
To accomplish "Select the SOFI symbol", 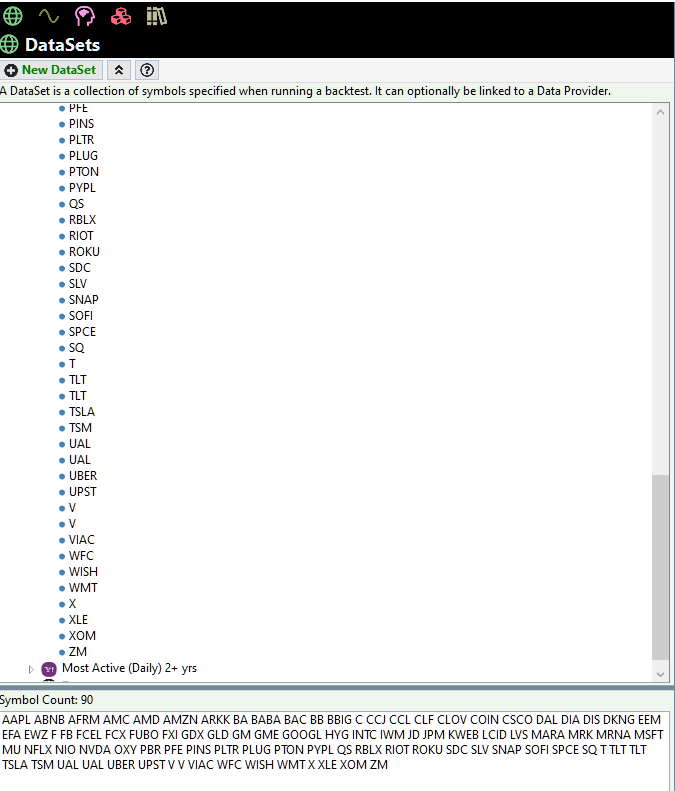I will 81,316.
